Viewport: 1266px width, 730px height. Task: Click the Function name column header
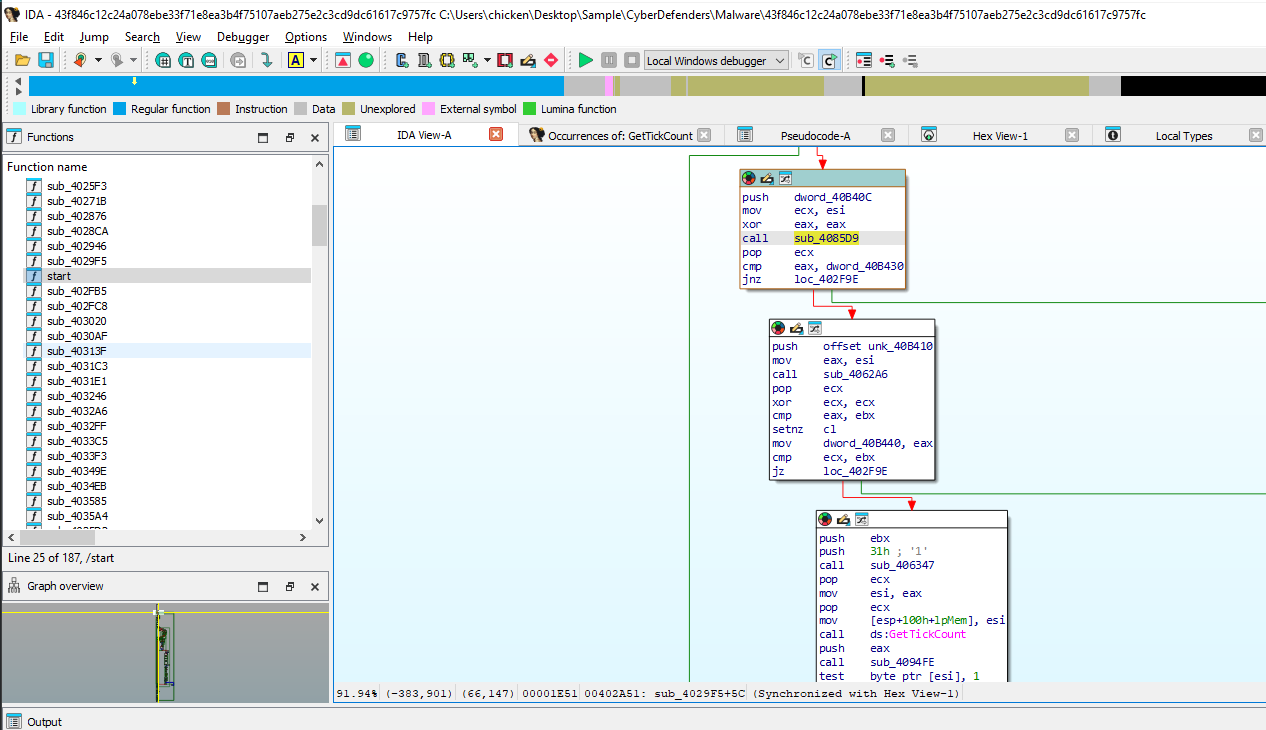coord(47,167)
